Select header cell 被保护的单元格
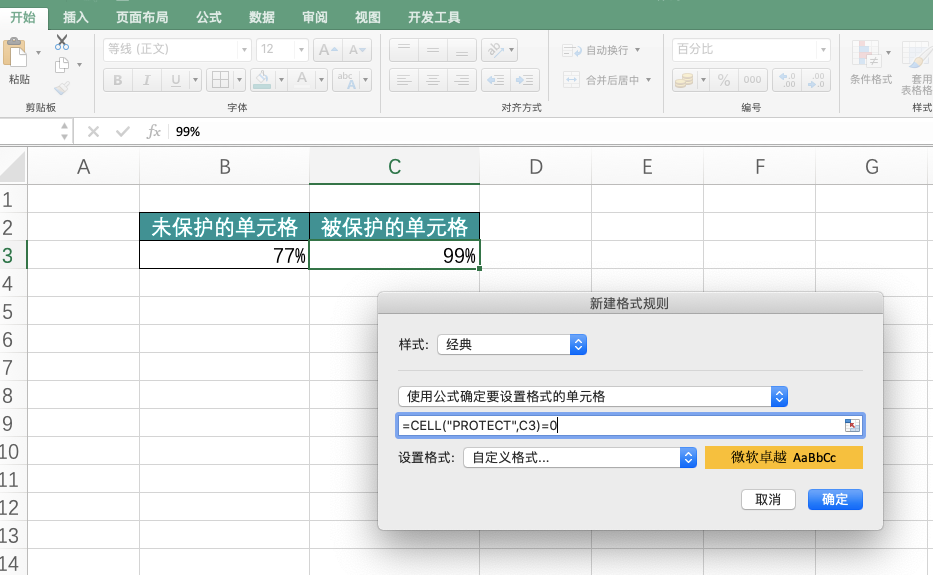This screenshot has height=575, width=933. 394,227
